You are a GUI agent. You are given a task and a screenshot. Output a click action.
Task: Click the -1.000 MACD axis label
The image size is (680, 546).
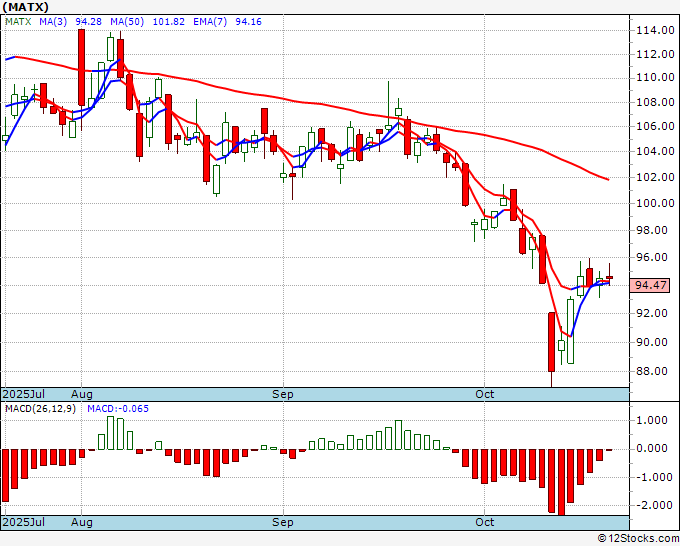point(653,477)
